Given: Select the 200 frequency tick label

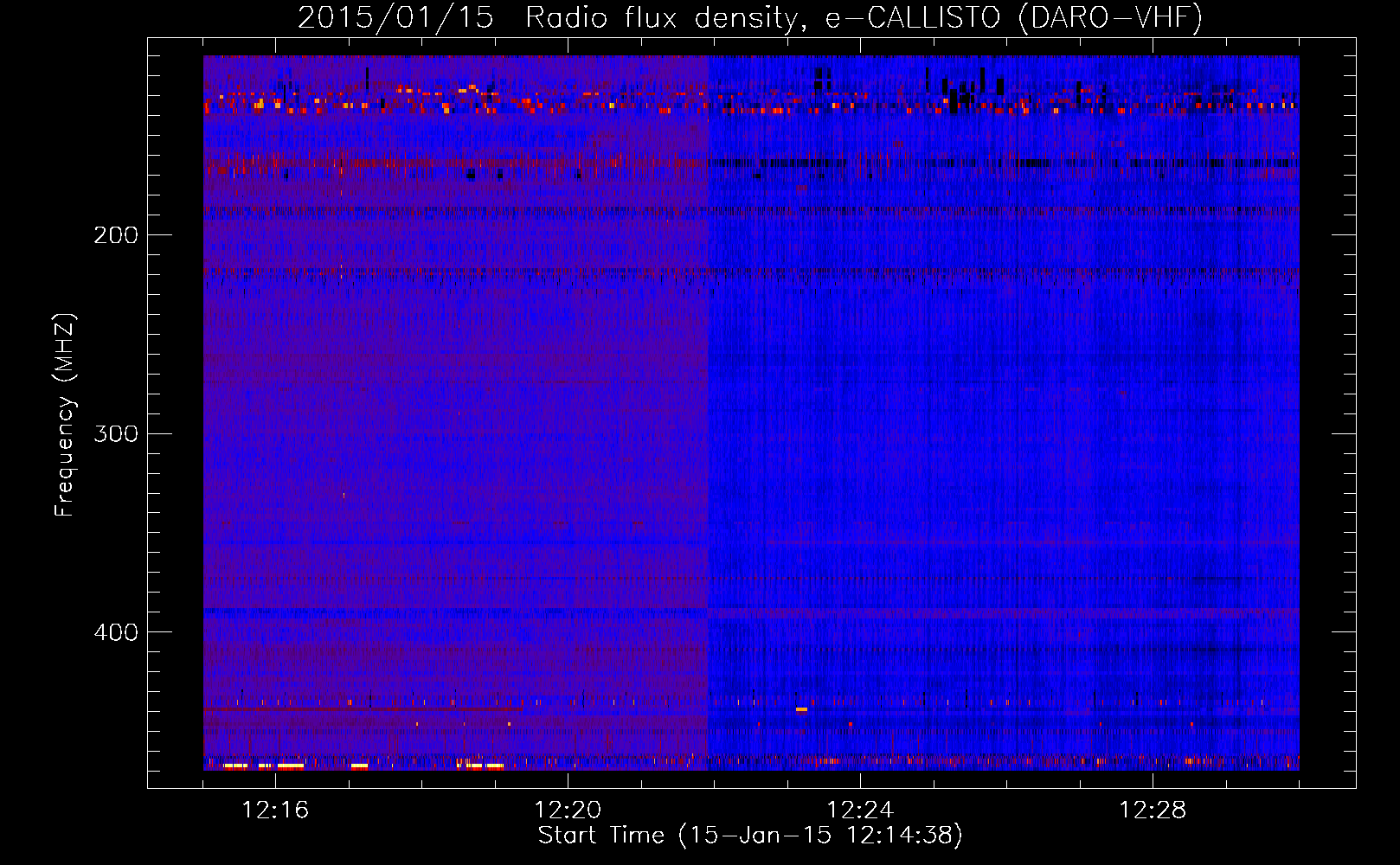Looking at the screenshot, I should 116,235.
